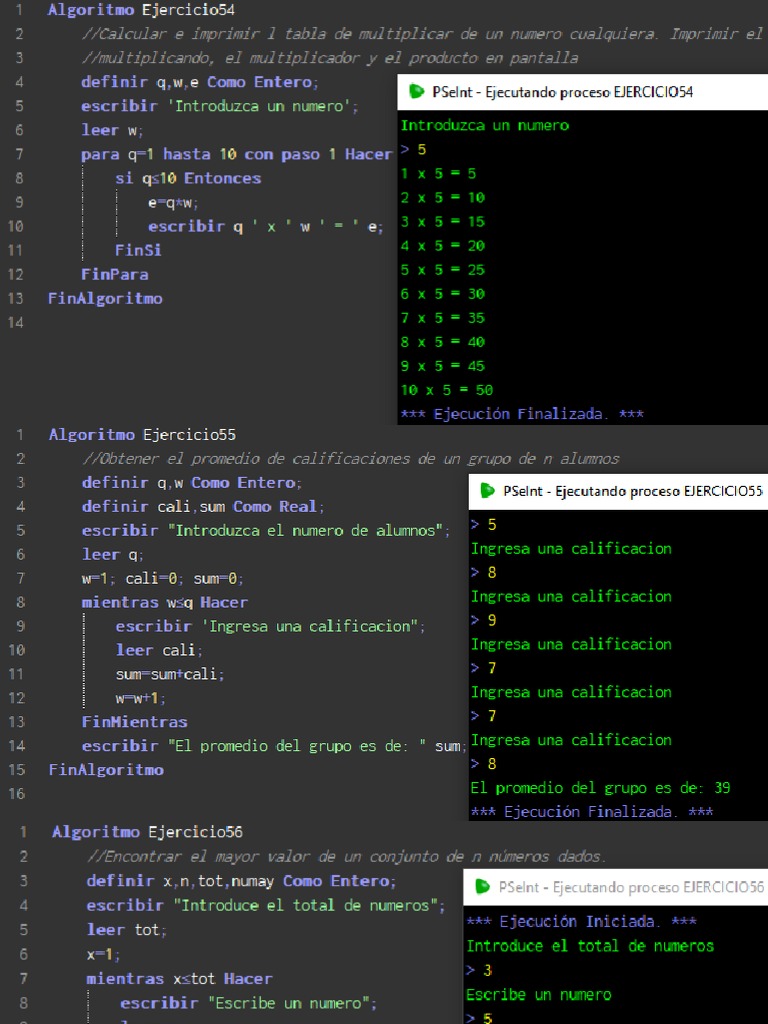
Task: Click 'Introduce el total de numeros' console output
Action: click(590, 946)
